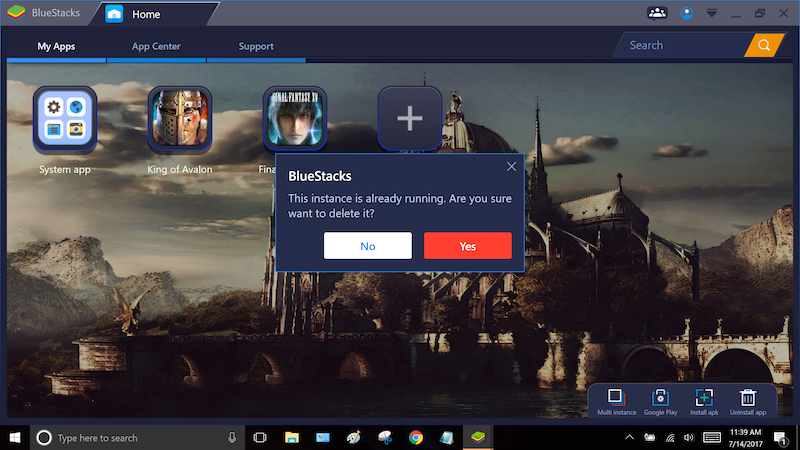Image resolution: width=800 pixels, height=450 pixels.
Task: Minimize the BlueStacks window
Action: pos(736,14)
